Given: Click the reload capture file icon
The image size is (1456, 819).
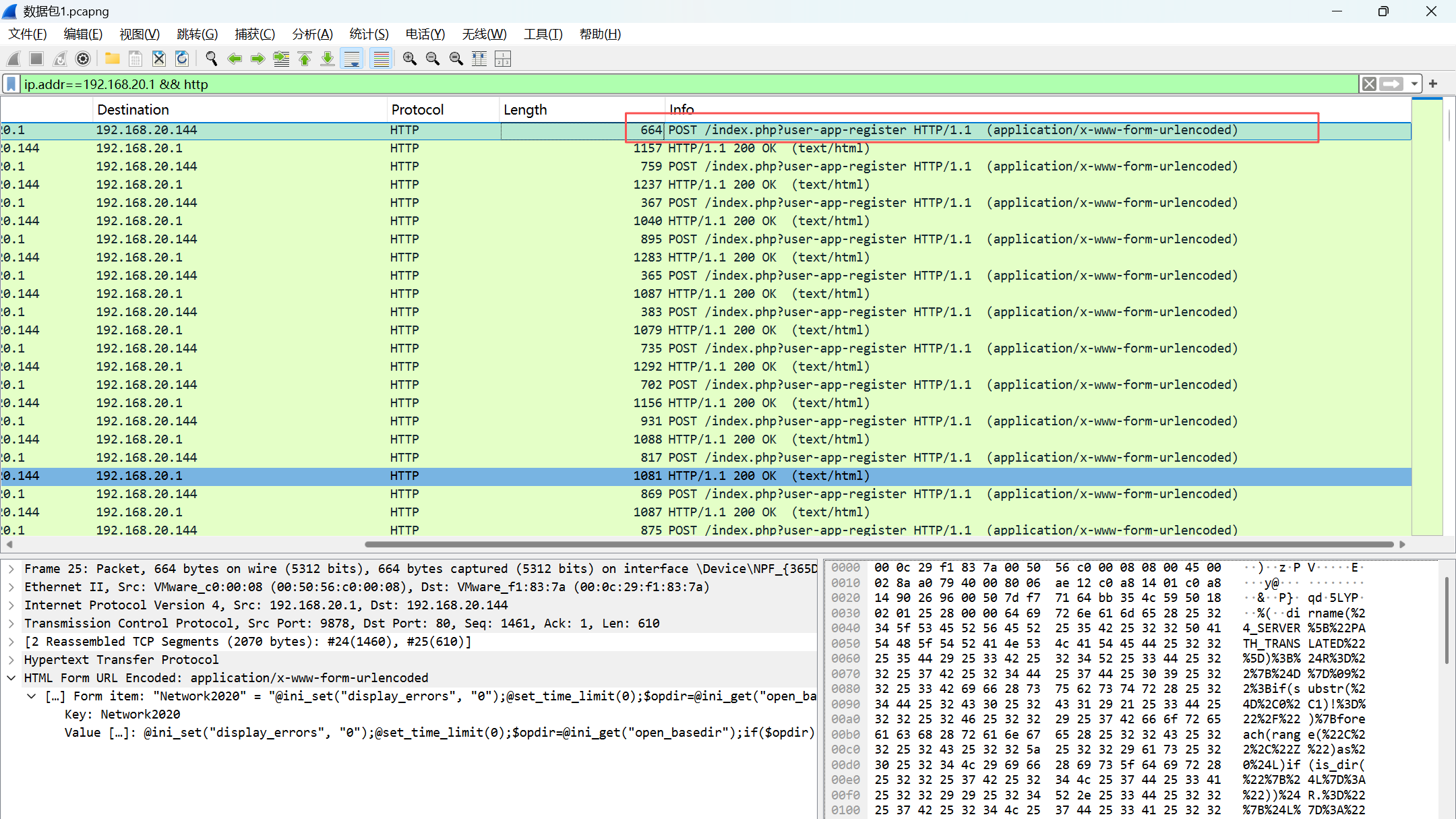Looking at the screenshot, I should (x=182, y=59).
